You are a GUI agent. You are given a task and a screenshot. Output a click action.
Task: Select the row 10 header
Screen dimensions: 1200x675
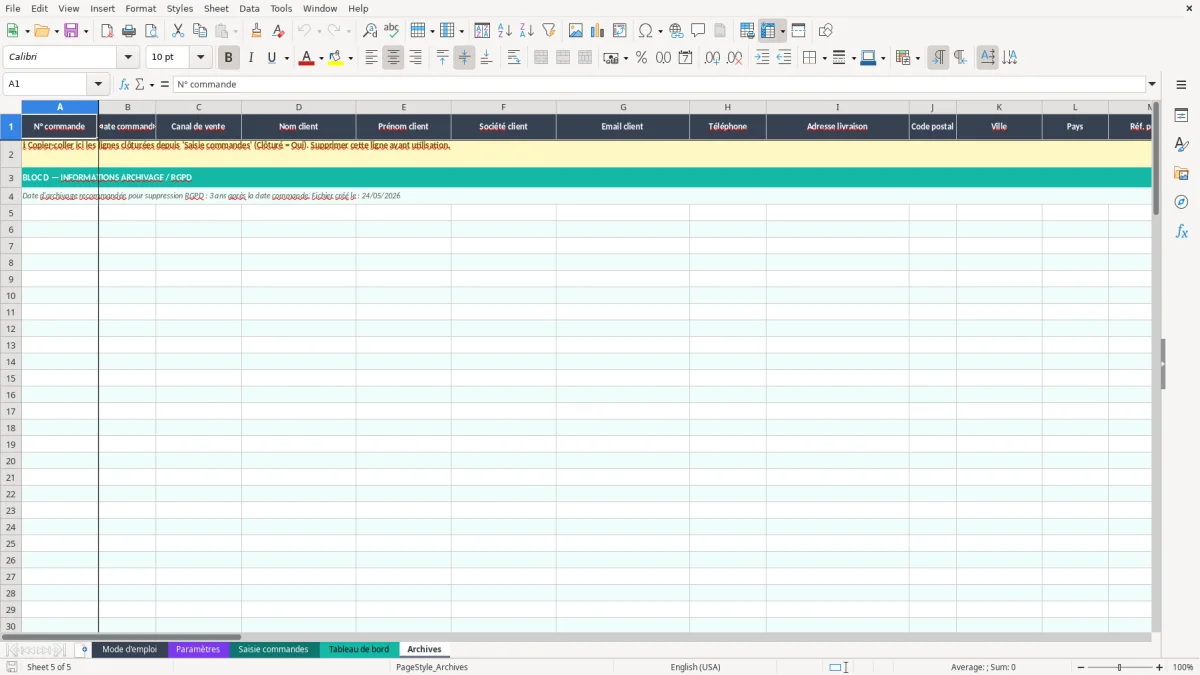11,295
